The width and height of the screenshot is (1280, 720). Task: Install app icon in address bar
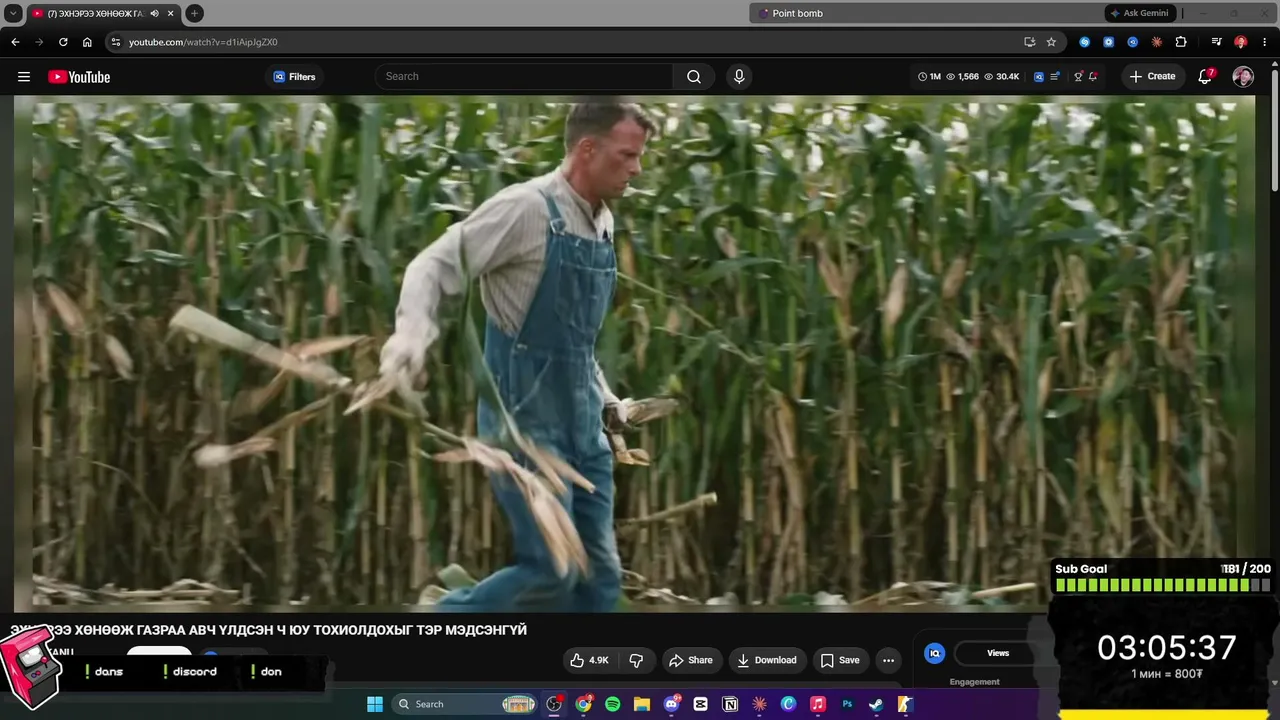1029,42
